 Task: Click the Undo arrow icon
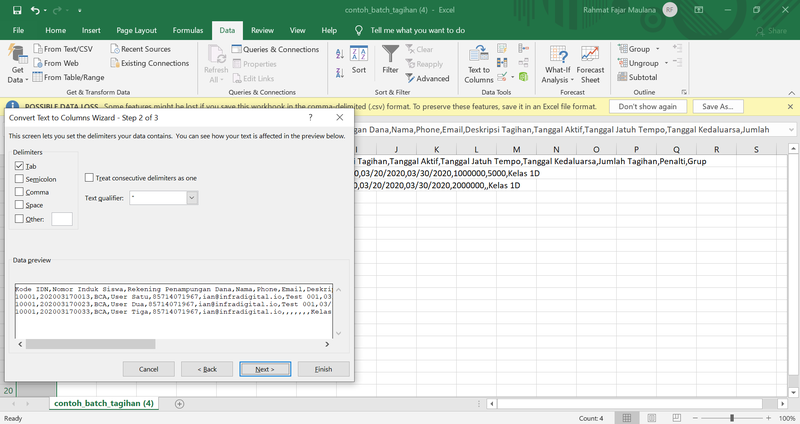tap(35, 10)
